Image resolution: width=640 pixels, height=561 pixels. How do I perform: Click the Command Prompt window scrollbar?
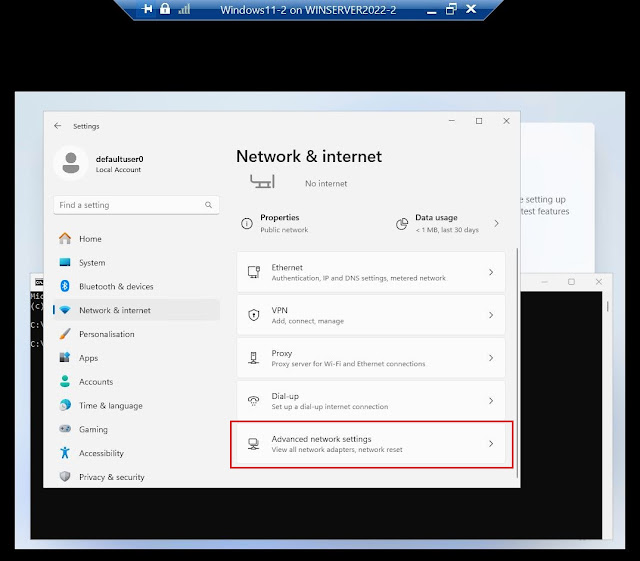pos(607,306)
